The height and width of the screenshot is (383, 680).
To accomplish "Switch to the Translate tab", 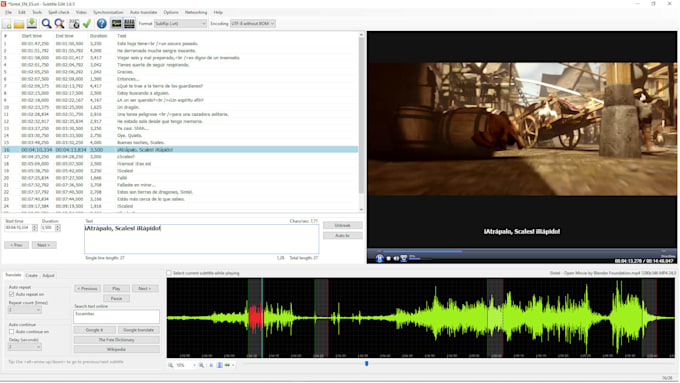I will 13,275.
